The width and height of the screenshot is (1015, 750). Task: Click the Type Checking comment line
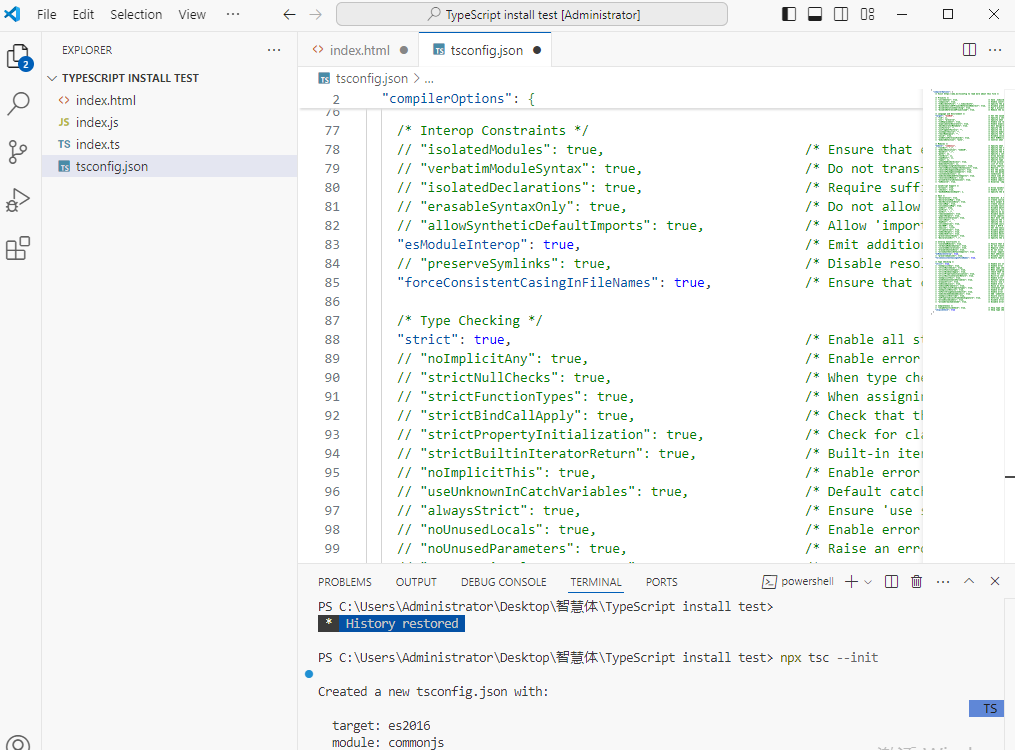pos(470,321)
